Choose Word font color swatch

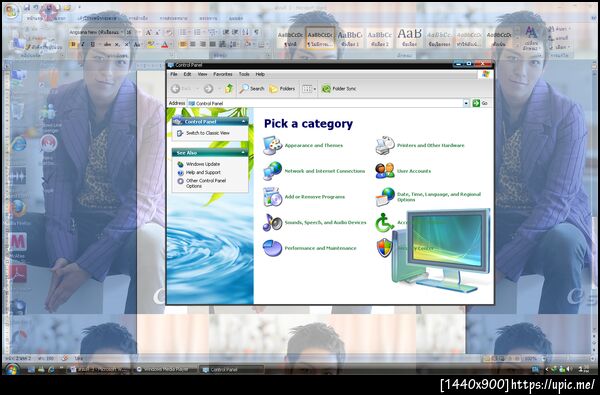tap(164, 45)
